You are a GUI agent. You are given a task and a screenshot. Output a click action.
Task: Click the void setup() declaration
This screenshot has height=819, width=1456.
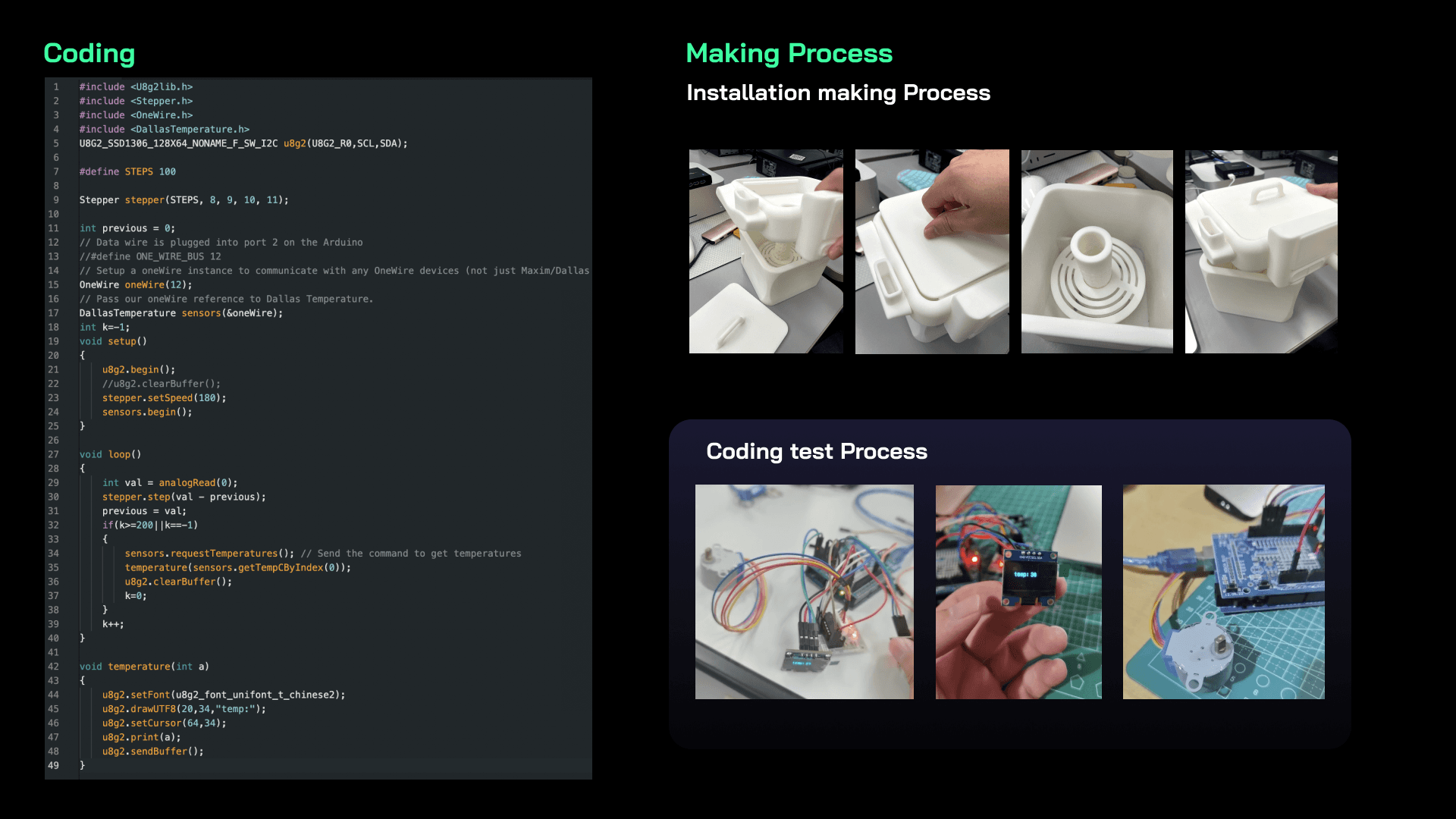point(113,341)
